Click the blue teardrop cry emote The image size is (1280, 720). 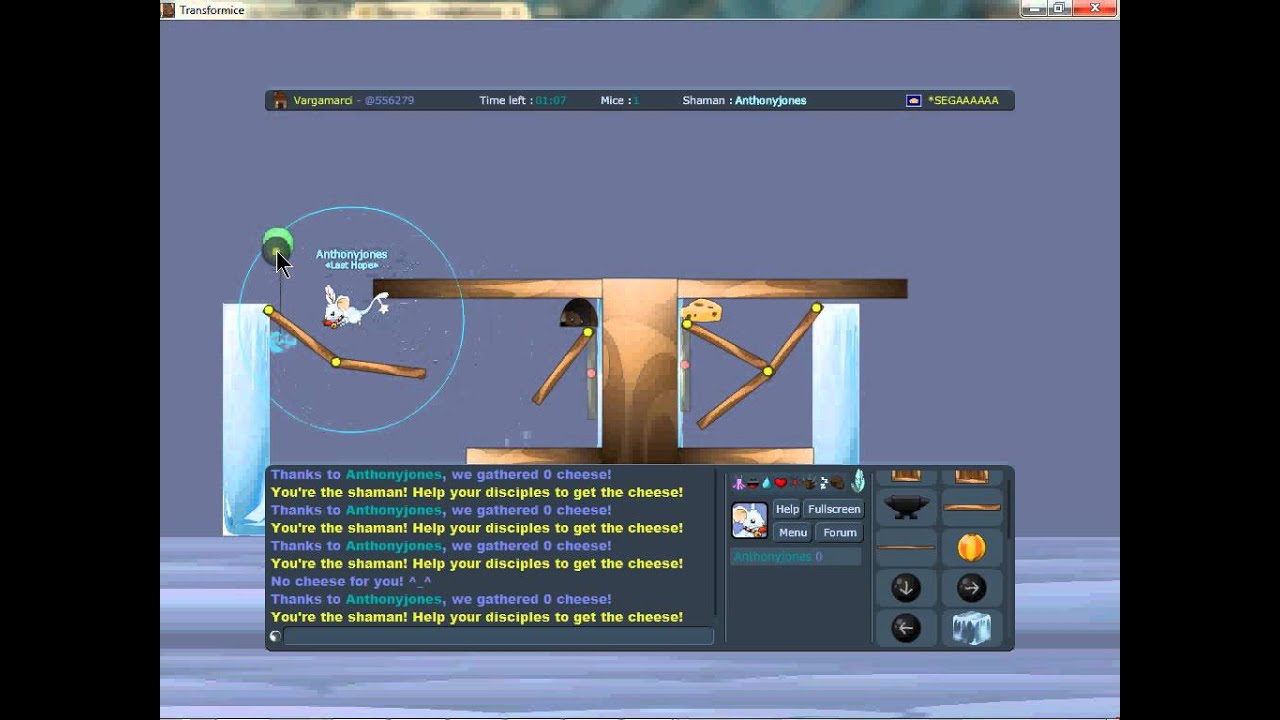766,483
